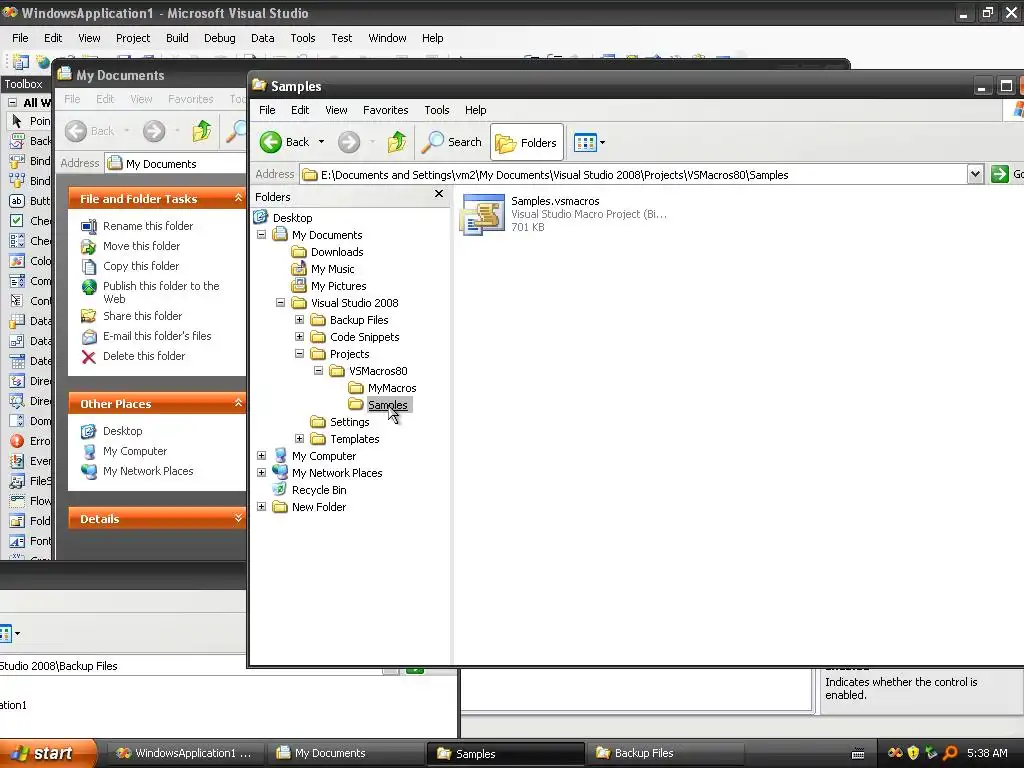
Task: Click the magnifier tray icon
Action: 950,753
